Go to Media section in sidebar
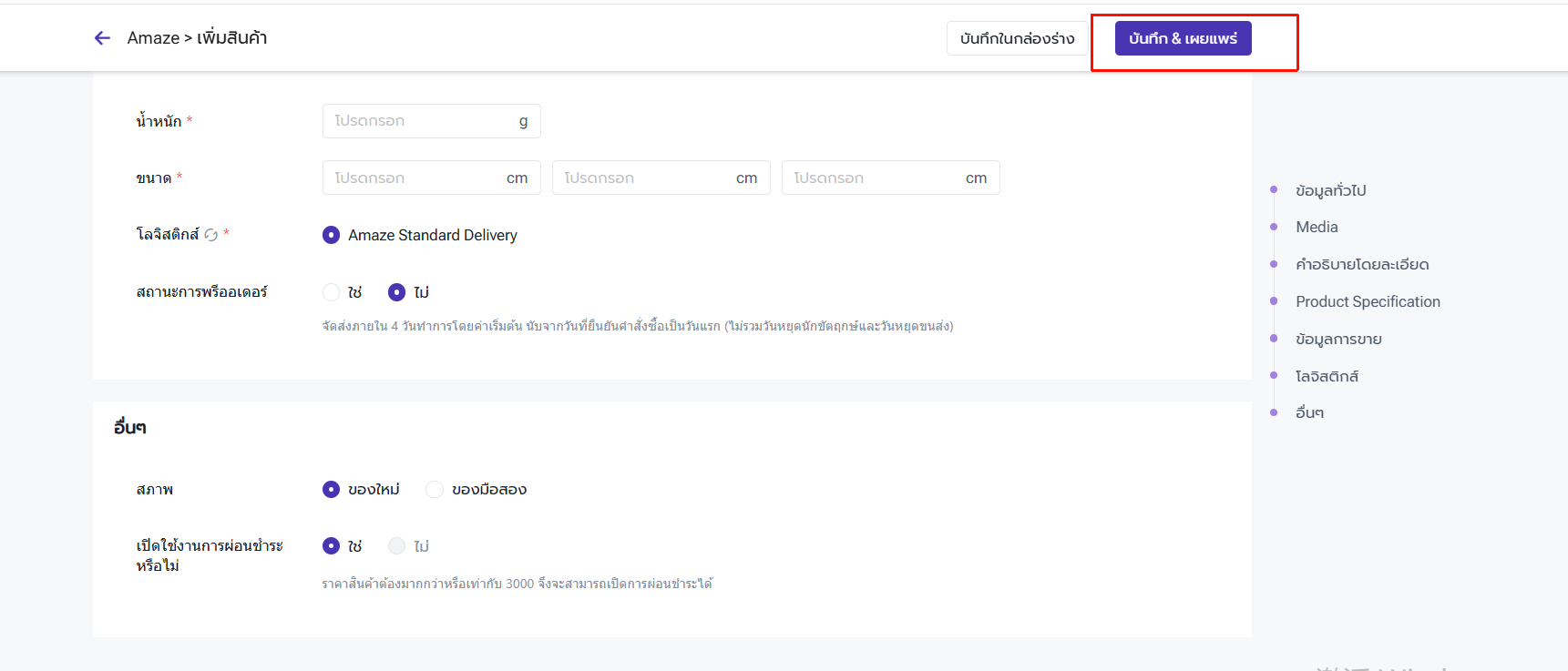1568x671 pixels. pos(1317,227)
